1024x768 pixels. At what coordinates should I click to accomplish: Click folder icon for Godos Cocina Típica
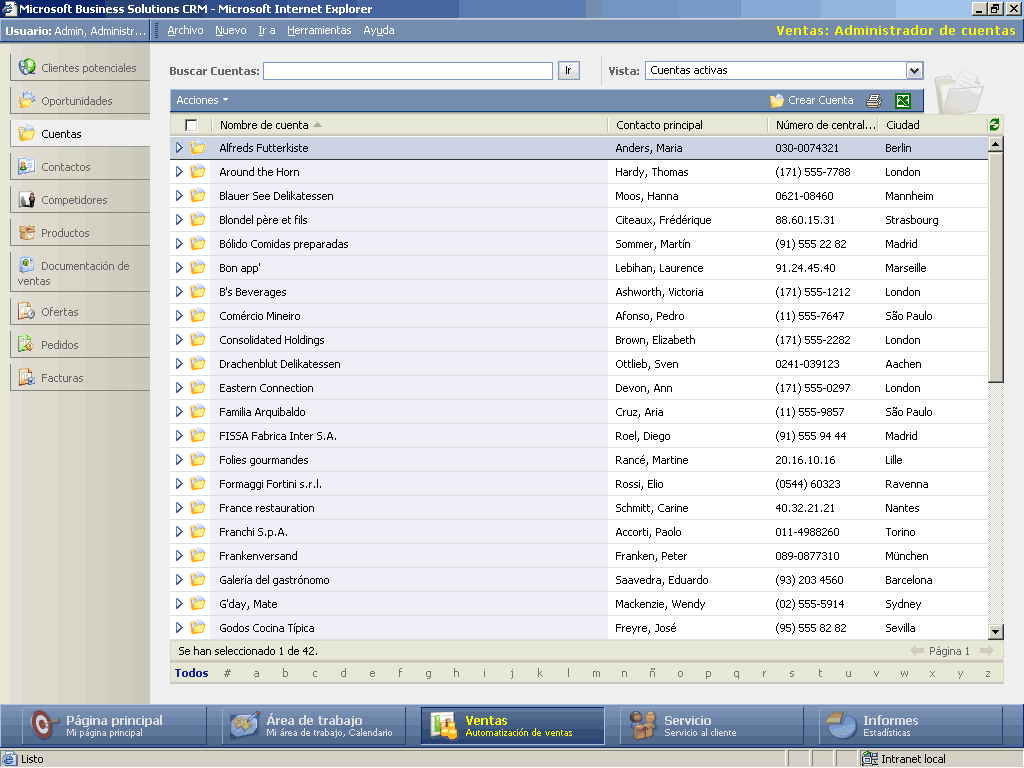197,628
